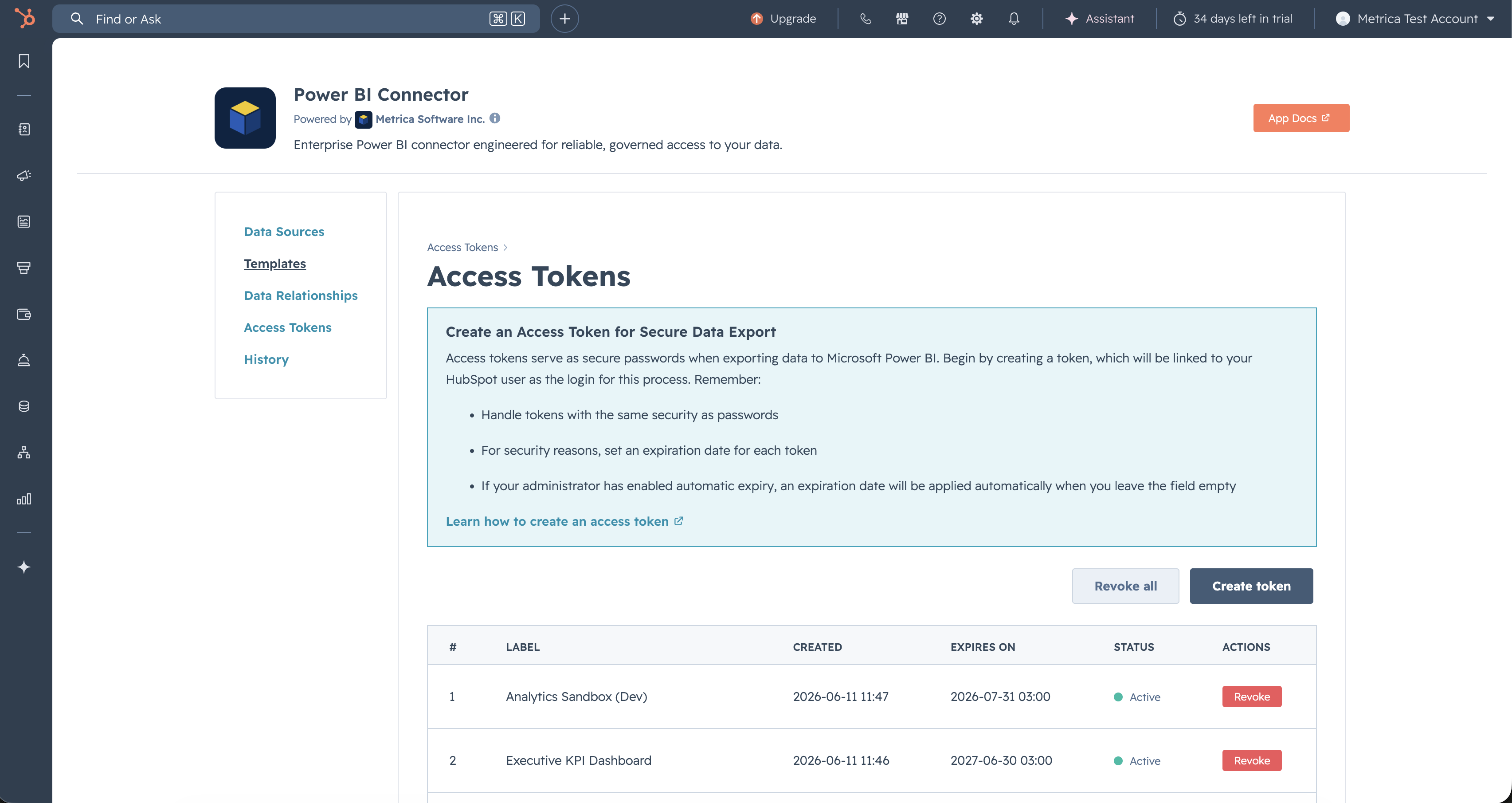Viewport: 1512px width, 803px height.
Task: Revoke the Analytics Sandbox (Dev) token
Action: [1252, 697]
